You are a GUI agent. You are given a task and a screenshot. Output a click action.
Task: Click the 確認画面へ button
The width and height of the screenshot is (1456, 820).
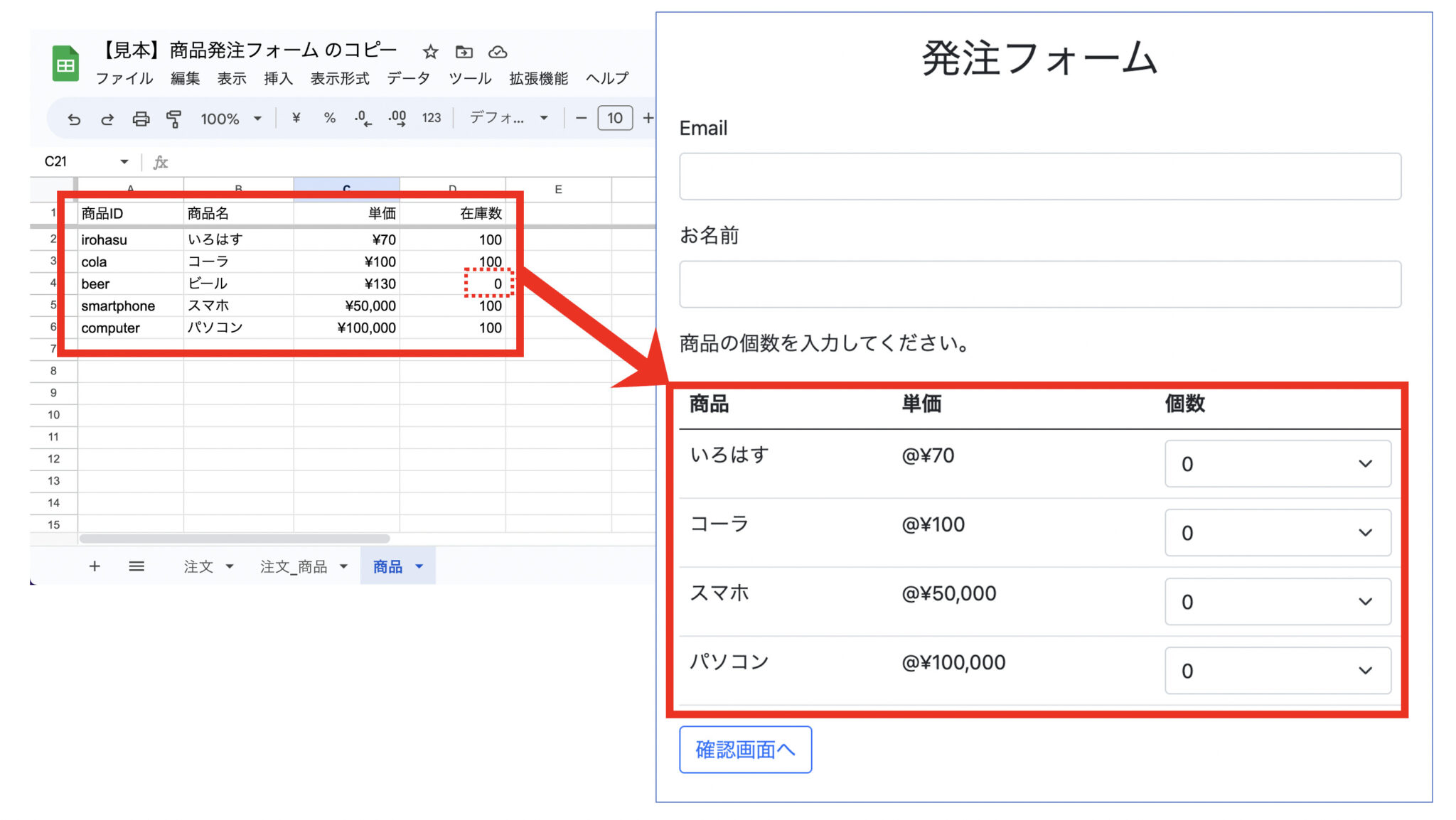pyautogui.click(x=745, y=749)
